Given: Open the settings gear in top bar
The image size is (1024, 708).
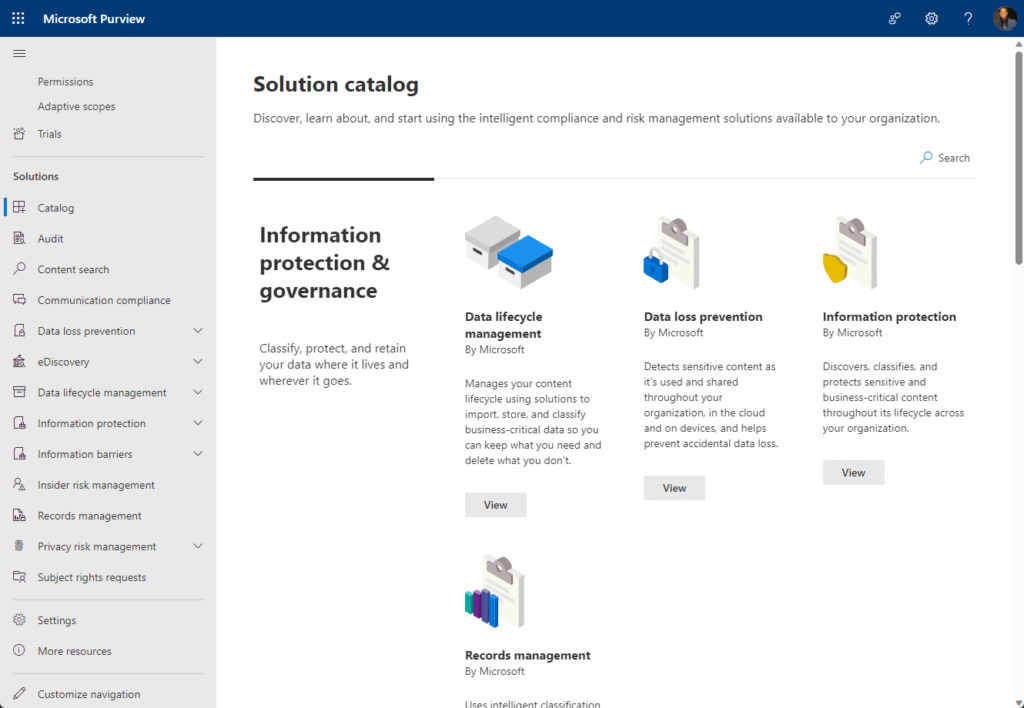Looking at the screenshot, I should pyautogui.click(x=931, y=18).
